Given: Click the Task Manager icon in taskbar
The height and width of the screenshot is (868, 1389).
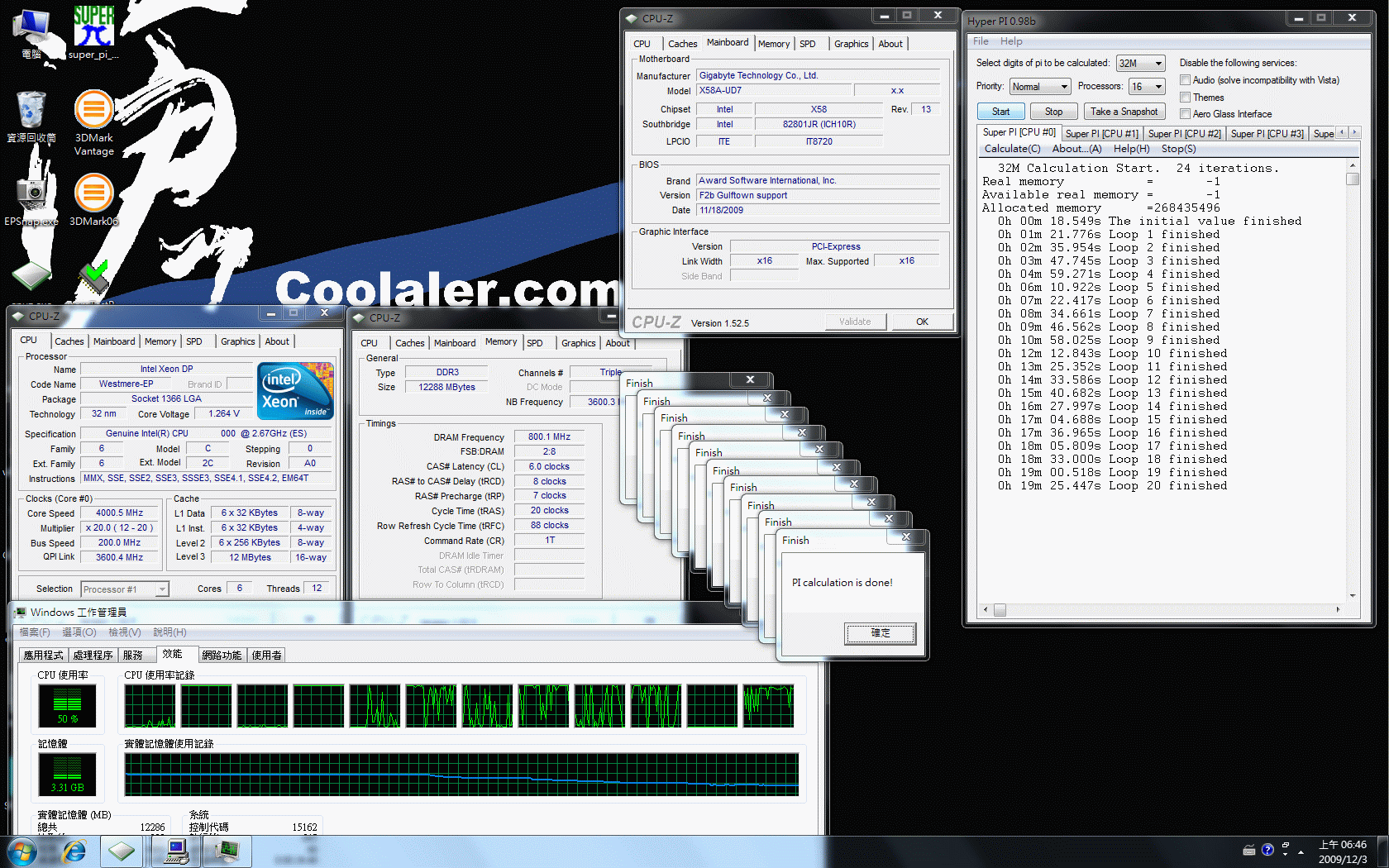Looking at the screenshot, I should (x=227, y=851).
